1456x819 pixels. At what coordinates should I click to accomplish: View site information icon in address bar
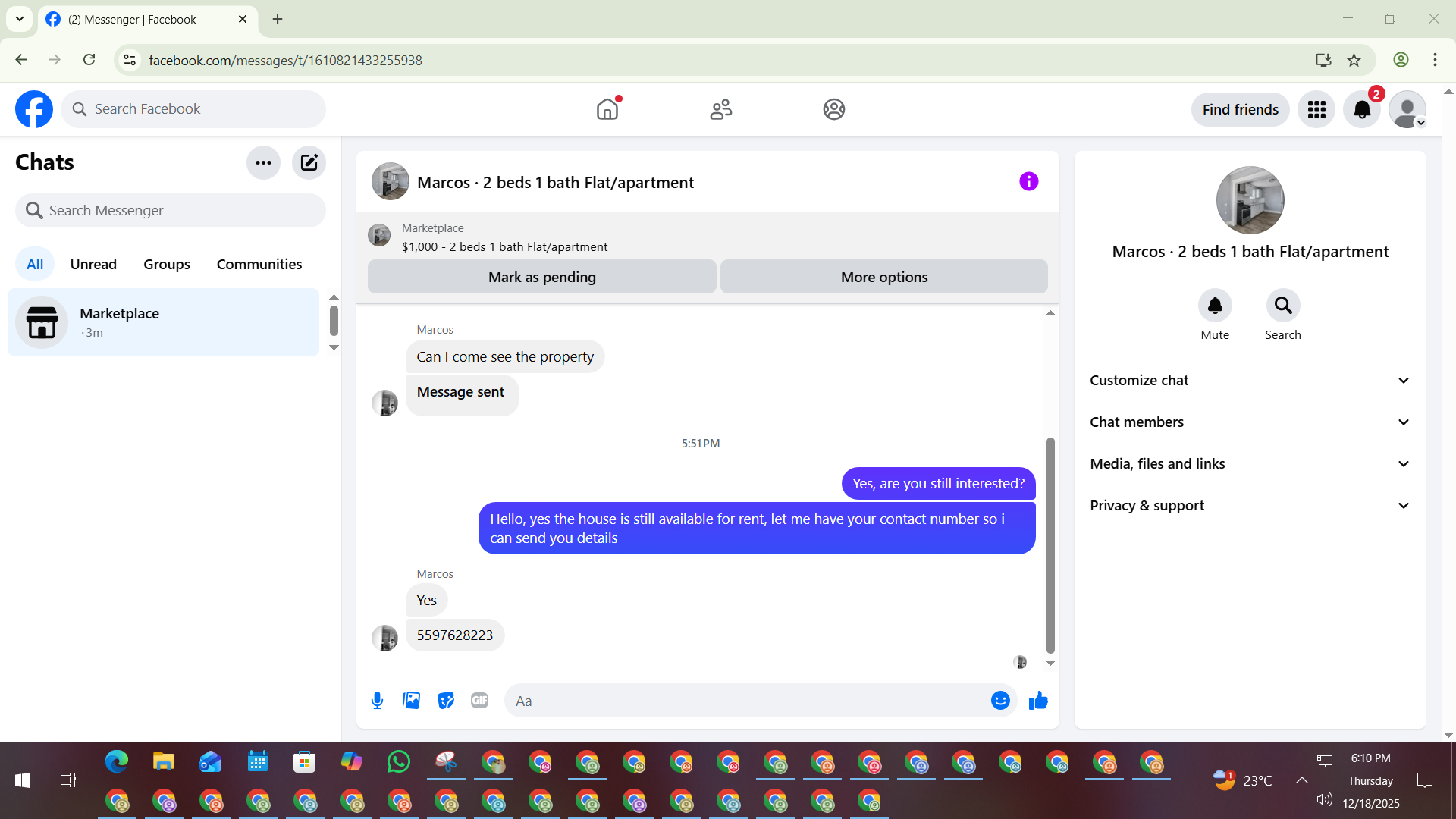[x=130, y=60]
